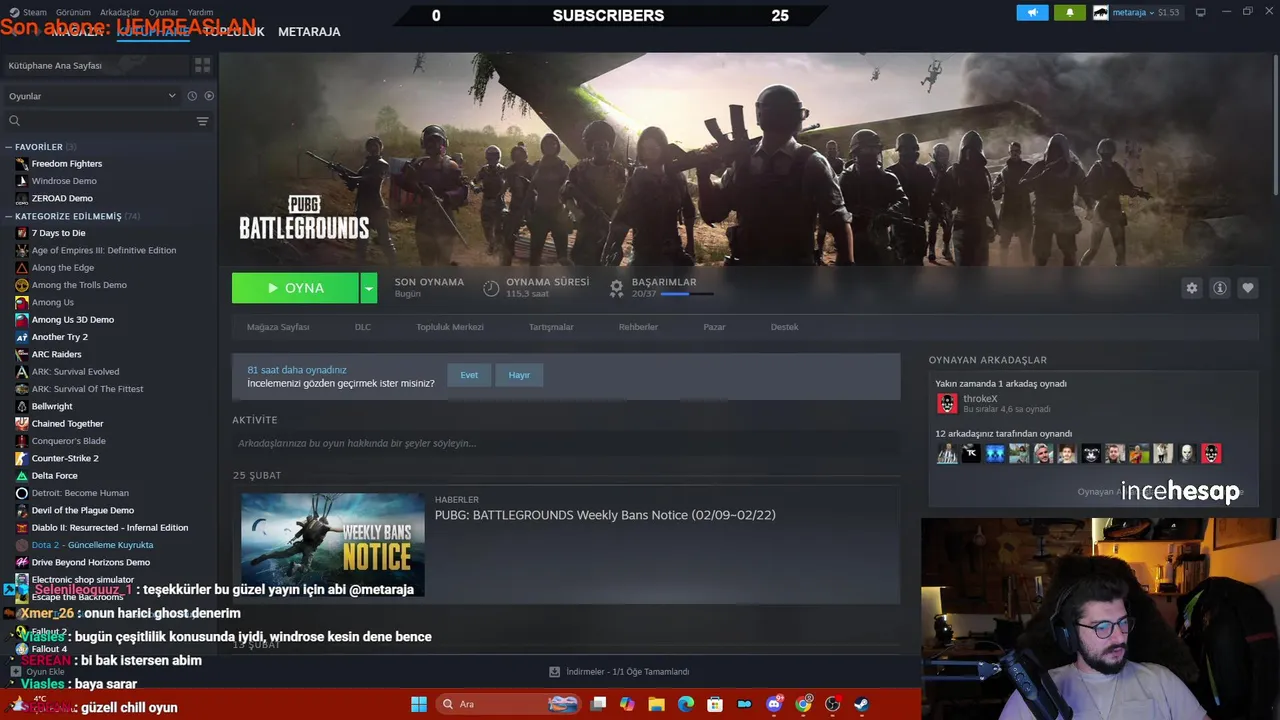Open the Mağaza Sayfası link

[278, 327]
